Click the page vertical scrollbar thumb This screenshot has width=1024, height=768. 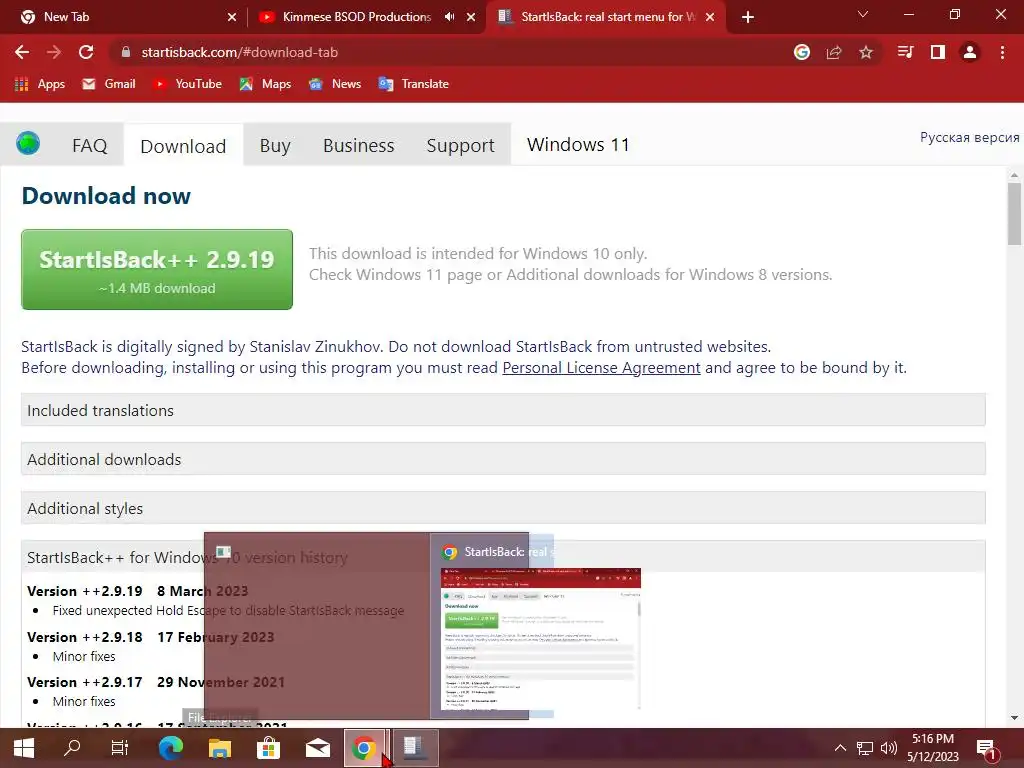click(x=1014, y=213)
